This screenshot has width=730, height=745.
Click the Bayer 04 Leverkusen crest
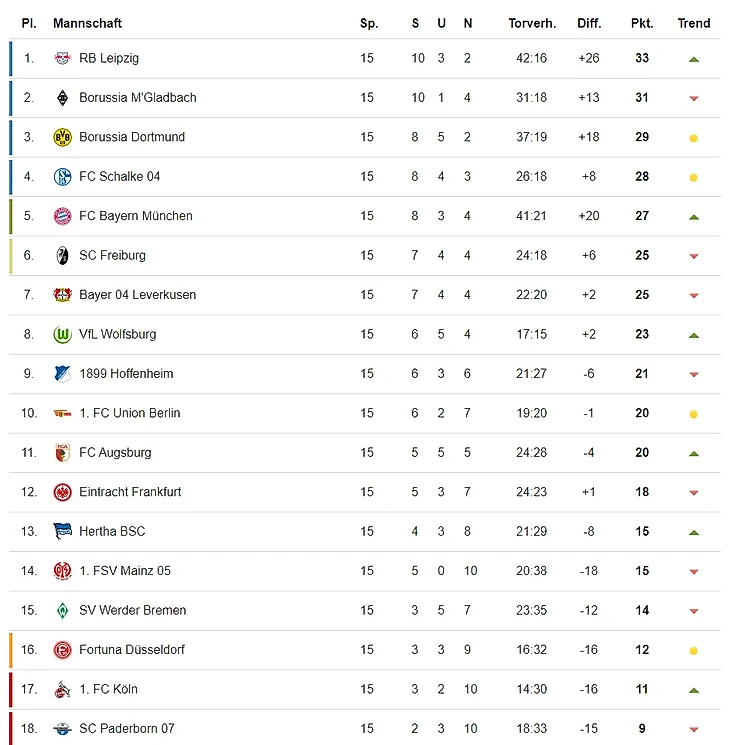coord(62,295)
